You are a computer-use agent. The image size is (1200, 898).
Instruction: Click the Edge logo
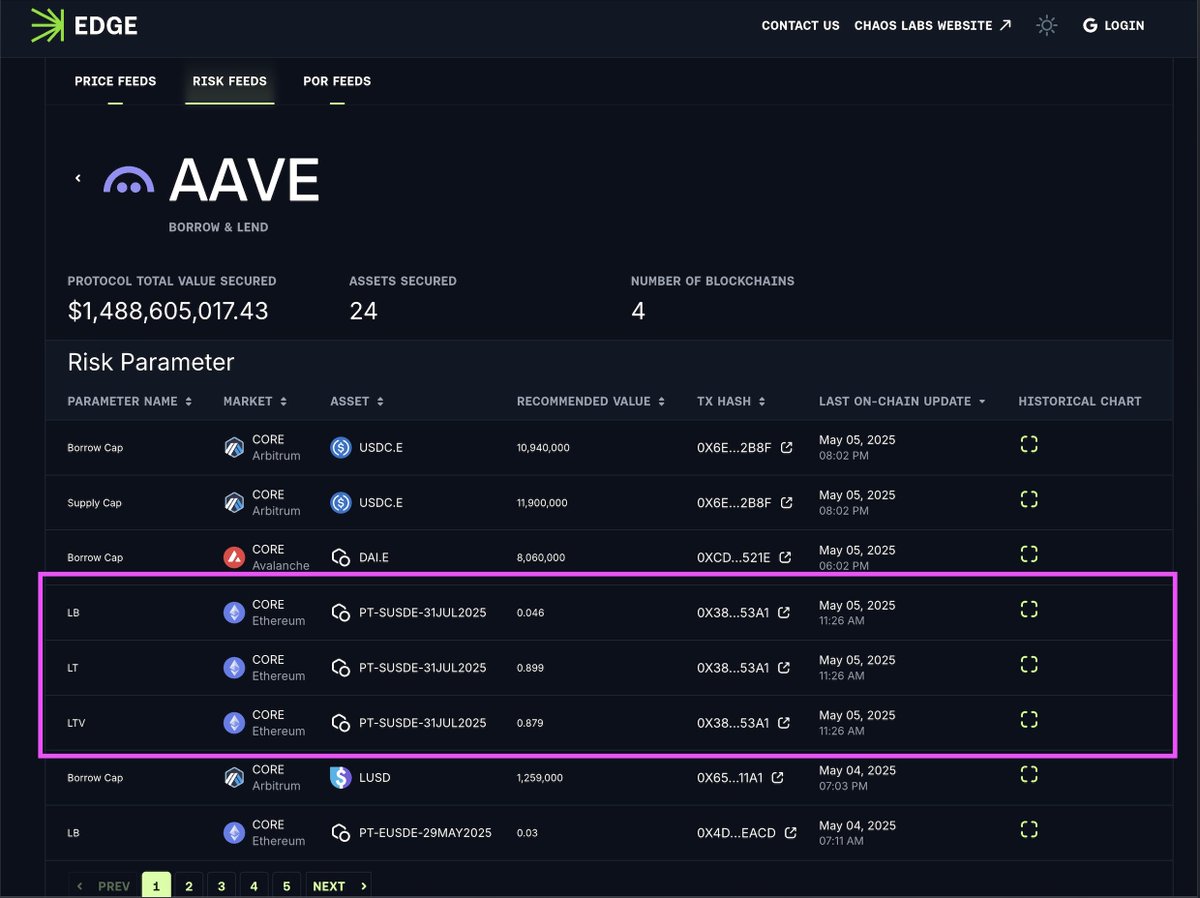pyautogui.click(x=84, y=25)
